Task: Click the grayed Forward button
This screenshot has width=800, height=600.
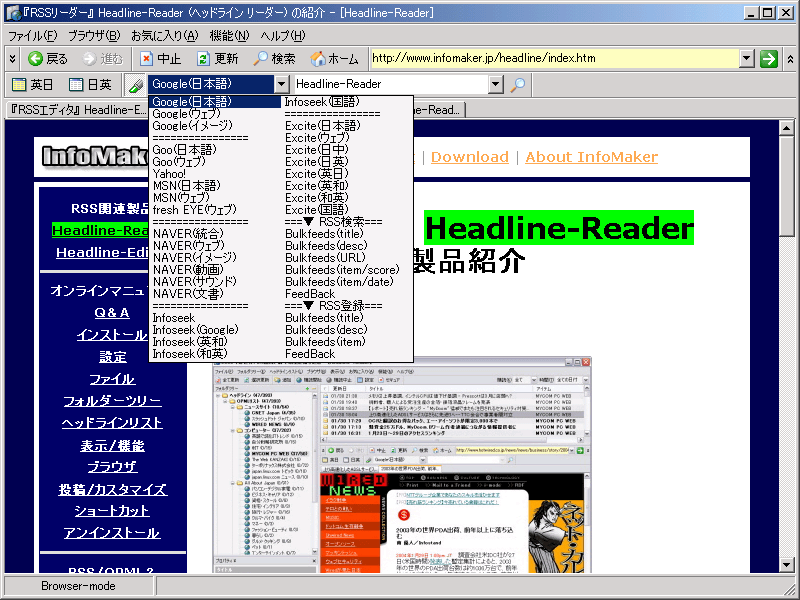Action: point(103,59)
